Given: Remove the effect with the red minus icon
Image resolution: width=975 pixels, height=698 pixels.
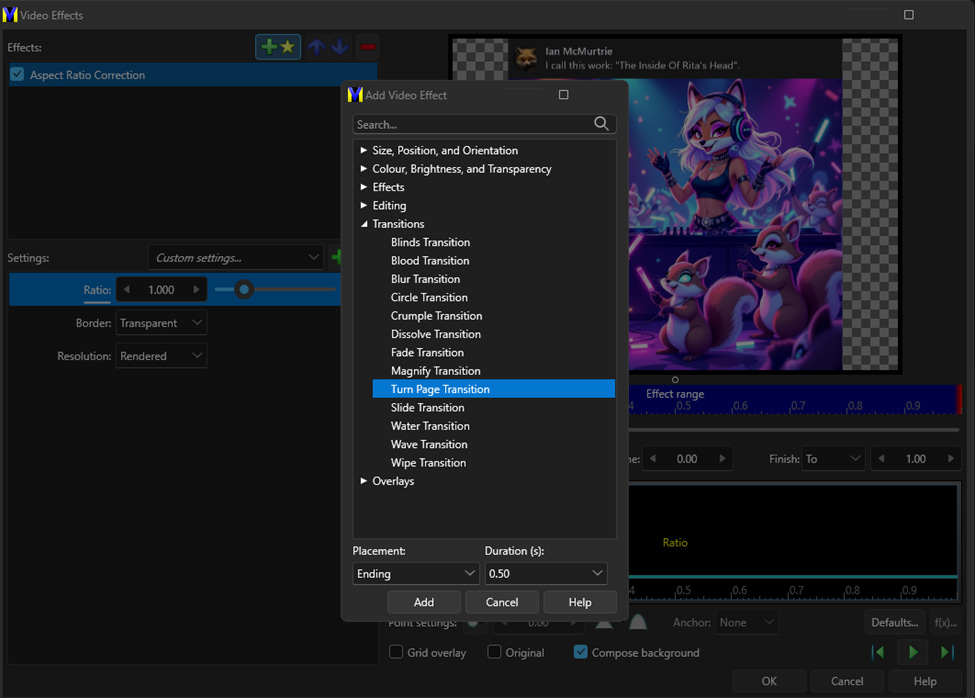Looking at the screenshot, I should click(x=368, y=47).
